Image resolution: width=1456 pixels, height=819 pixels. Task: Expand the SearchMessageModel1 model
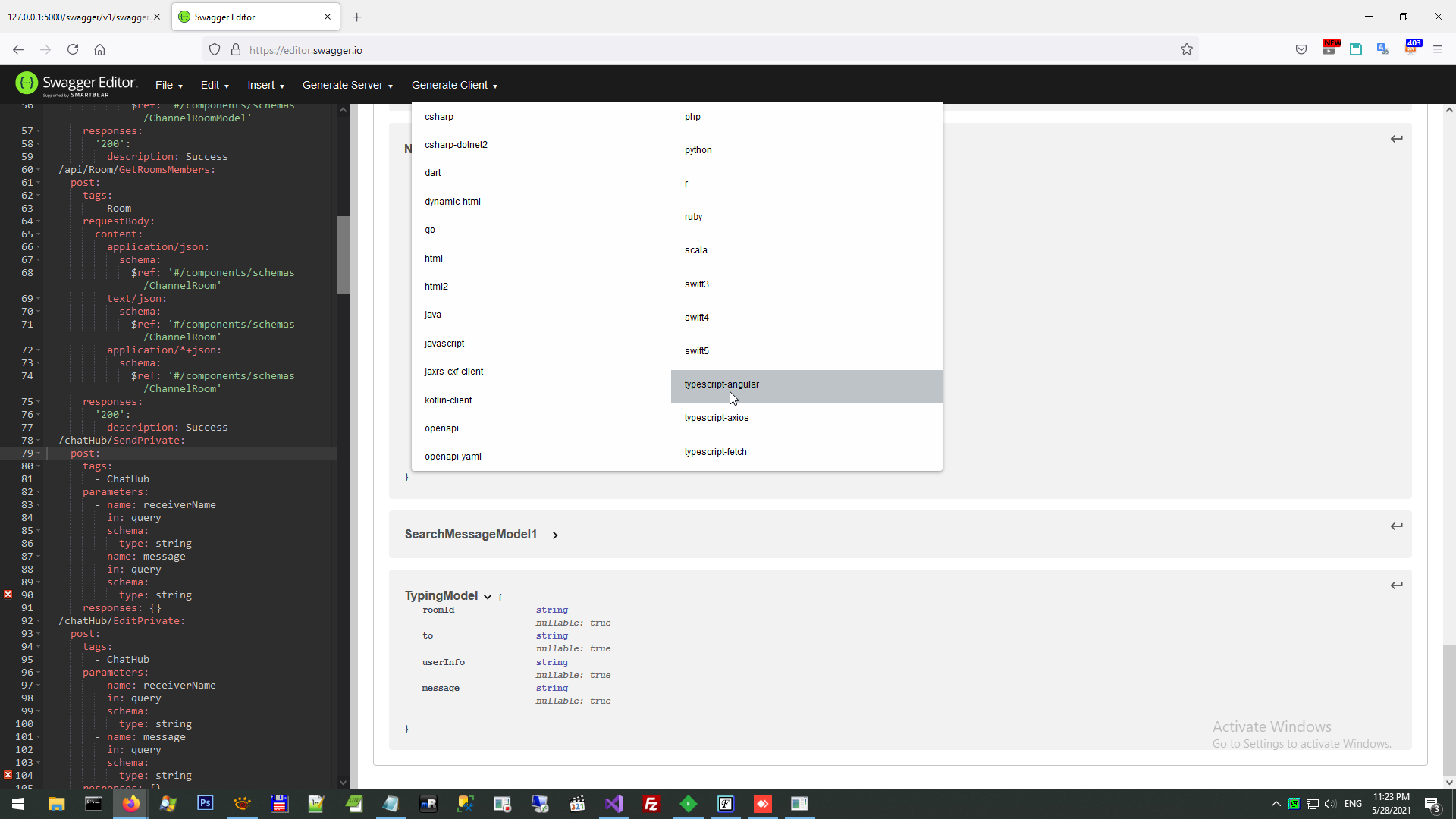pyautogui.click(x=555, y=535)
